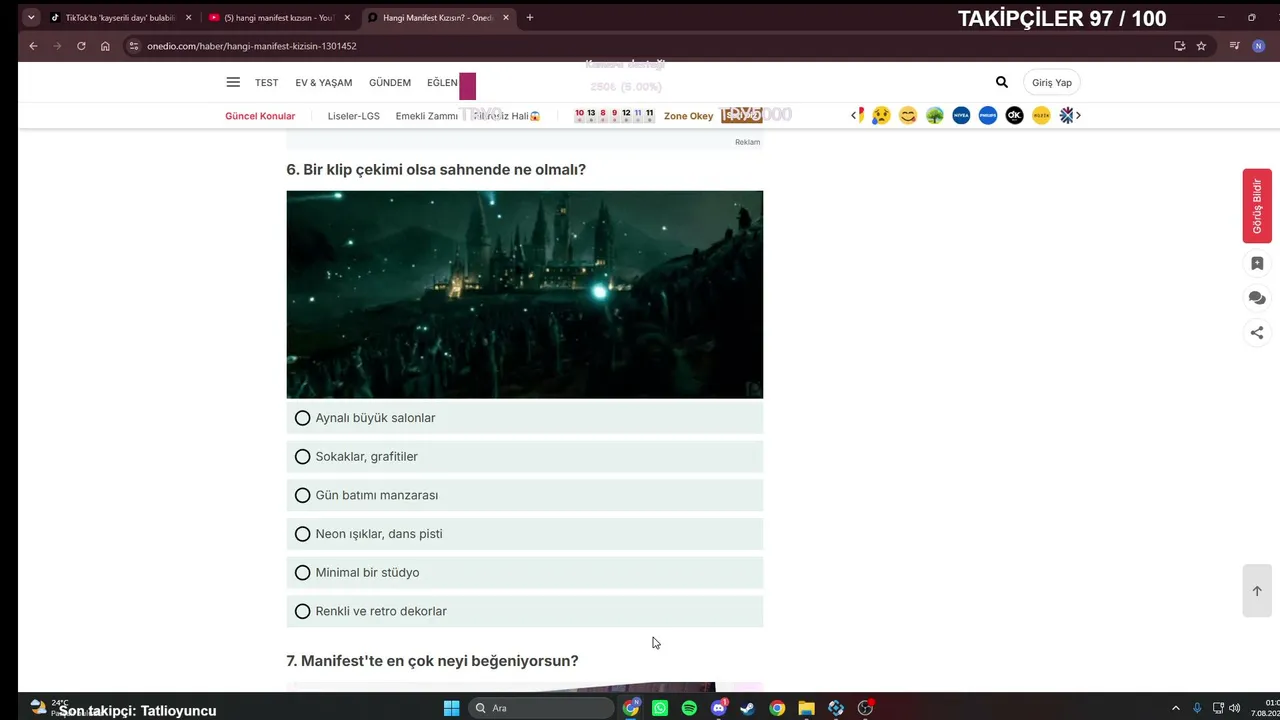The width and height of the screenshot is (1280, 720).
Task: Open the black OK brand logo
Action: (1014, 115)
